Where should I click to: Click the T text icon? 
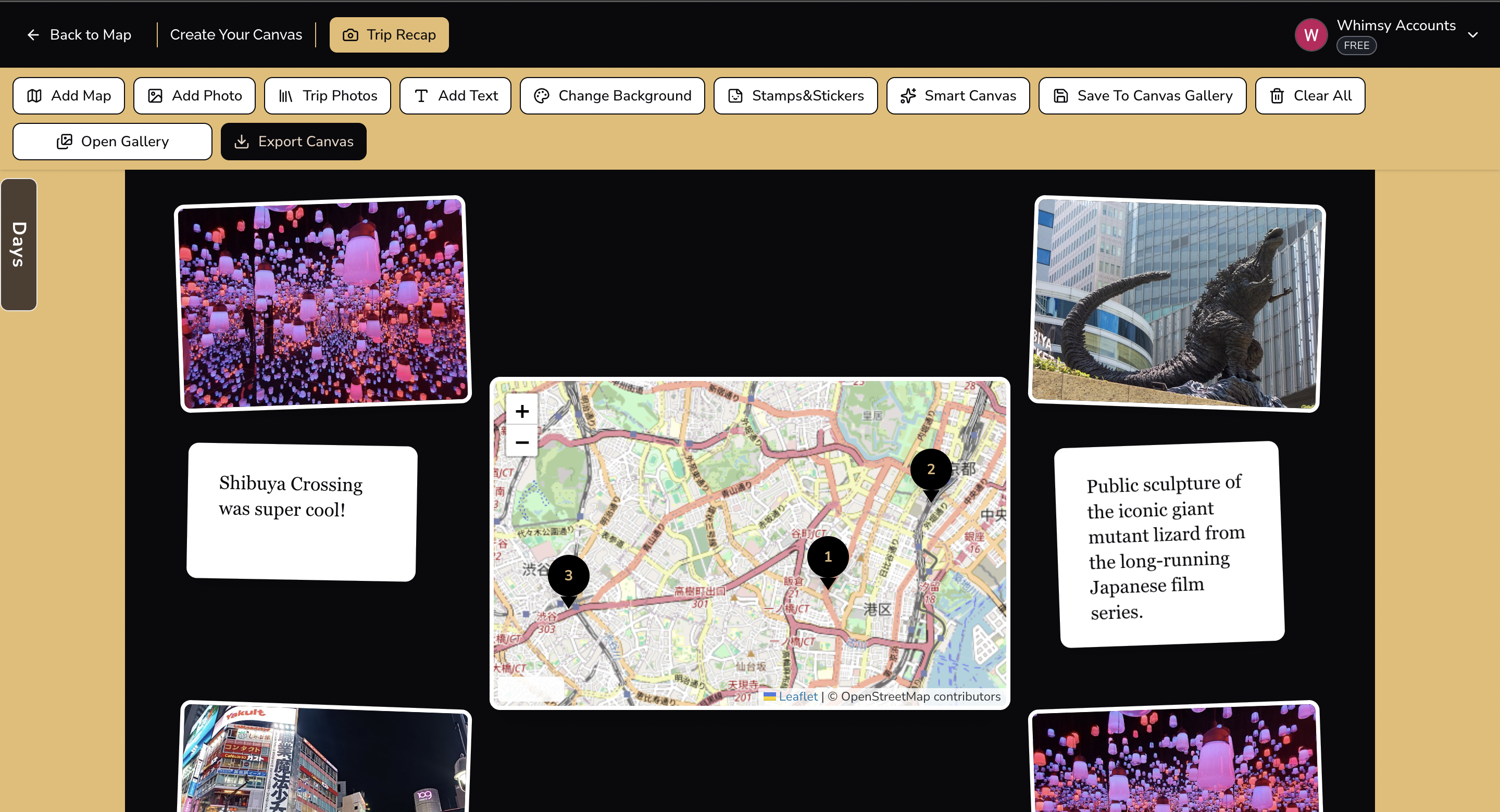tap(421, 96)
